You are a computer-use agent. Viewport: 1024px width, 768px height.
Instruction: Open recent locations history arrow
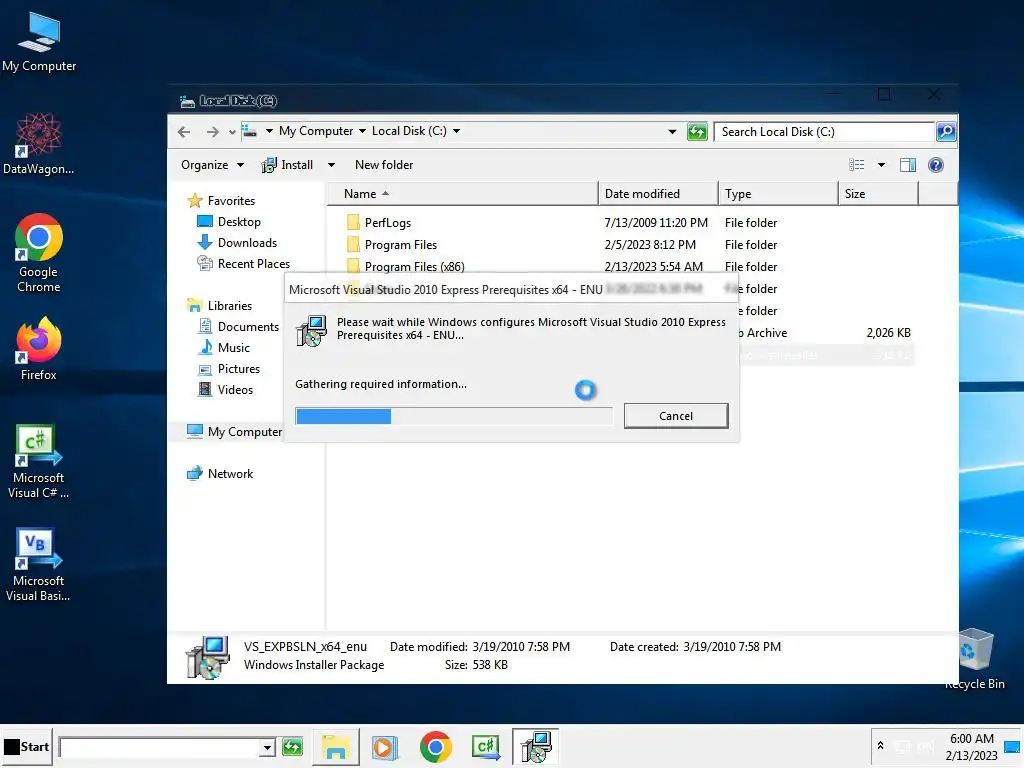pos(232,133)
